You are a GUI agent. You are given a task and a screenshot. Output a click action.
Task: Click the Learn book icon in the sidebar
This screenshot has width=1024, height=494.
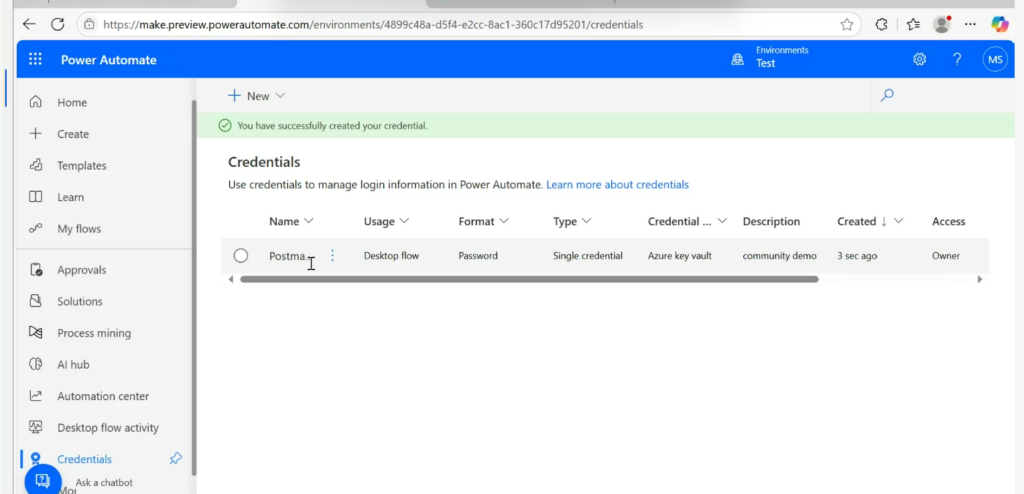pos(36,197)
